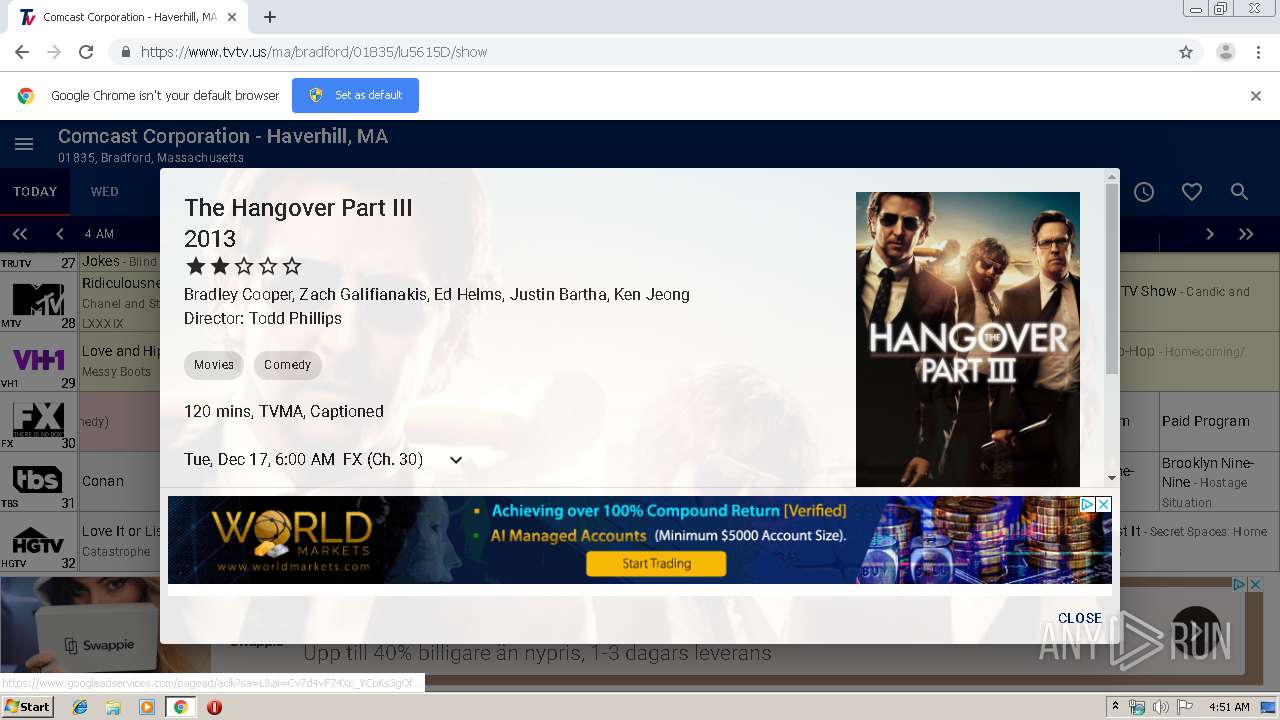The height and width of the screenshot is (720, 1280).
Task: Close the Swappie bottom ad
Action: coord(1255,585)
